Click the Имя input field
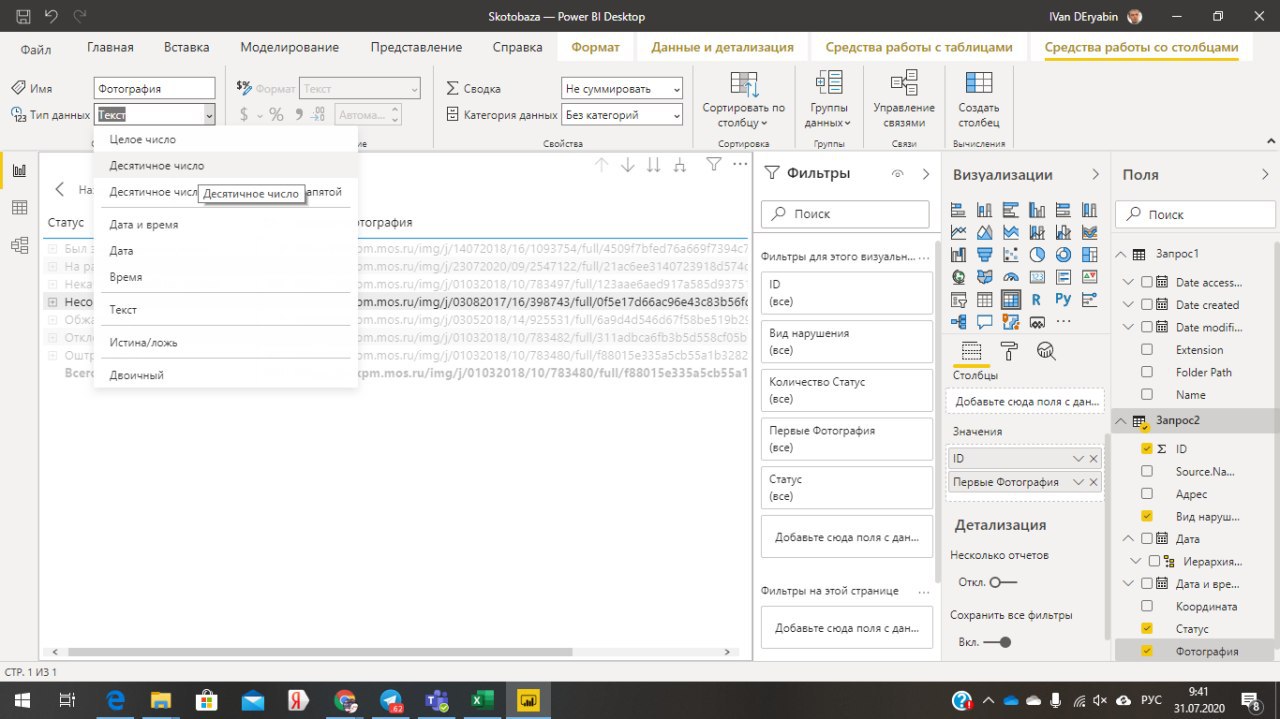 [x=155, y=89]
